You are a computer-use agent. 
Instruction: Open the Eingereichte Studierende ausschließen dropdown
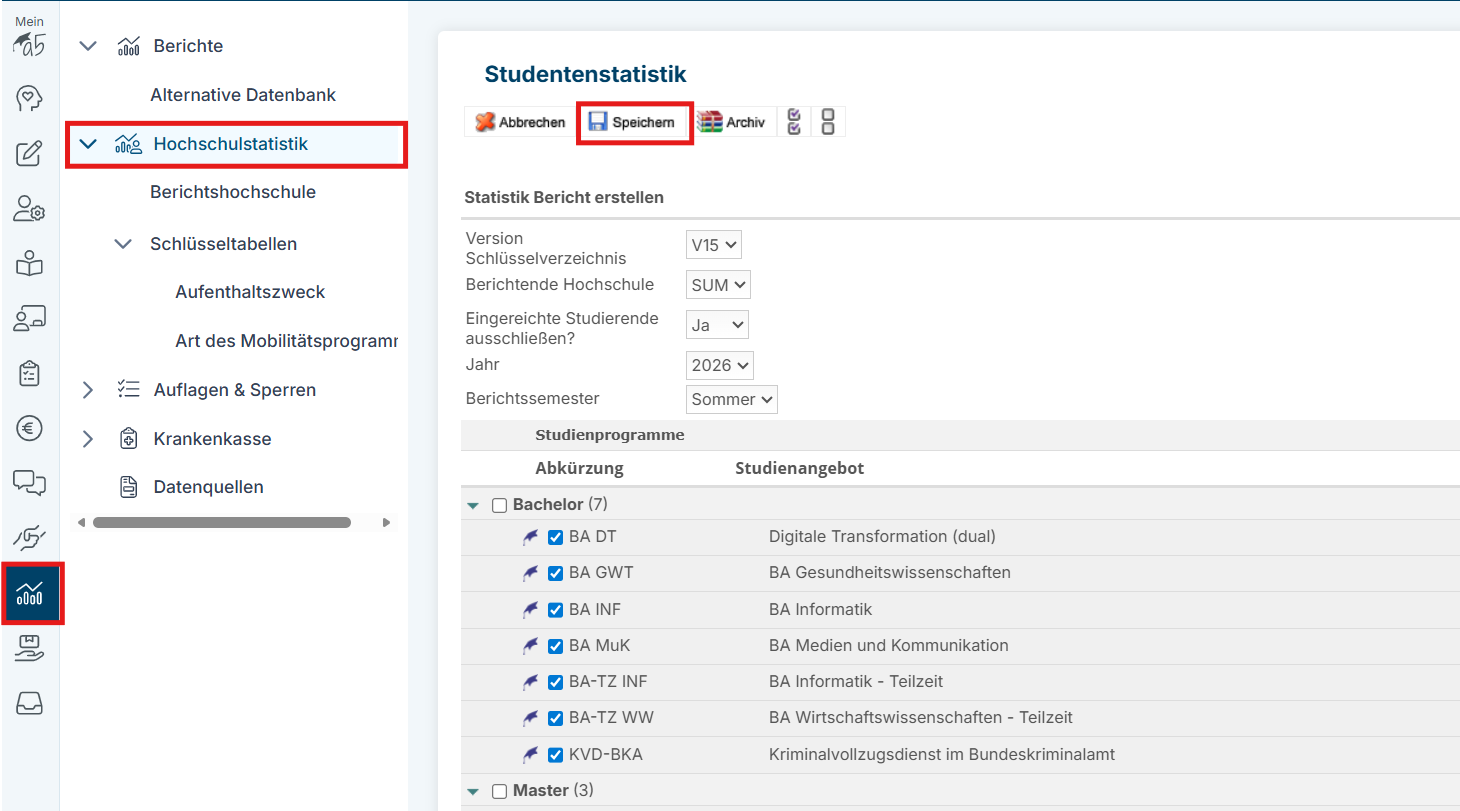click(718, 325)
